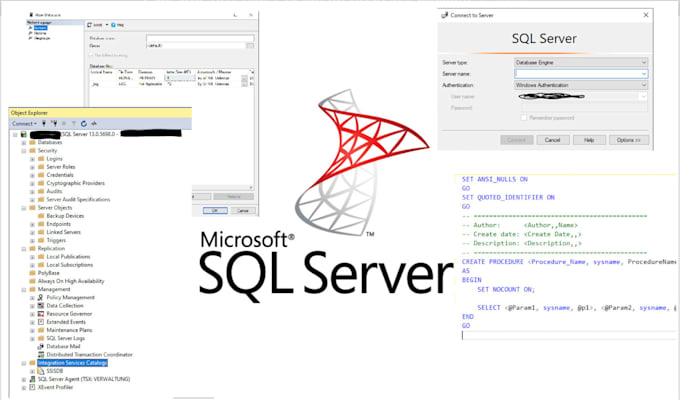Click the Databases folder icon
This screenshot has width=680, height=400.
pyautogui.click(x=32, y=143)
